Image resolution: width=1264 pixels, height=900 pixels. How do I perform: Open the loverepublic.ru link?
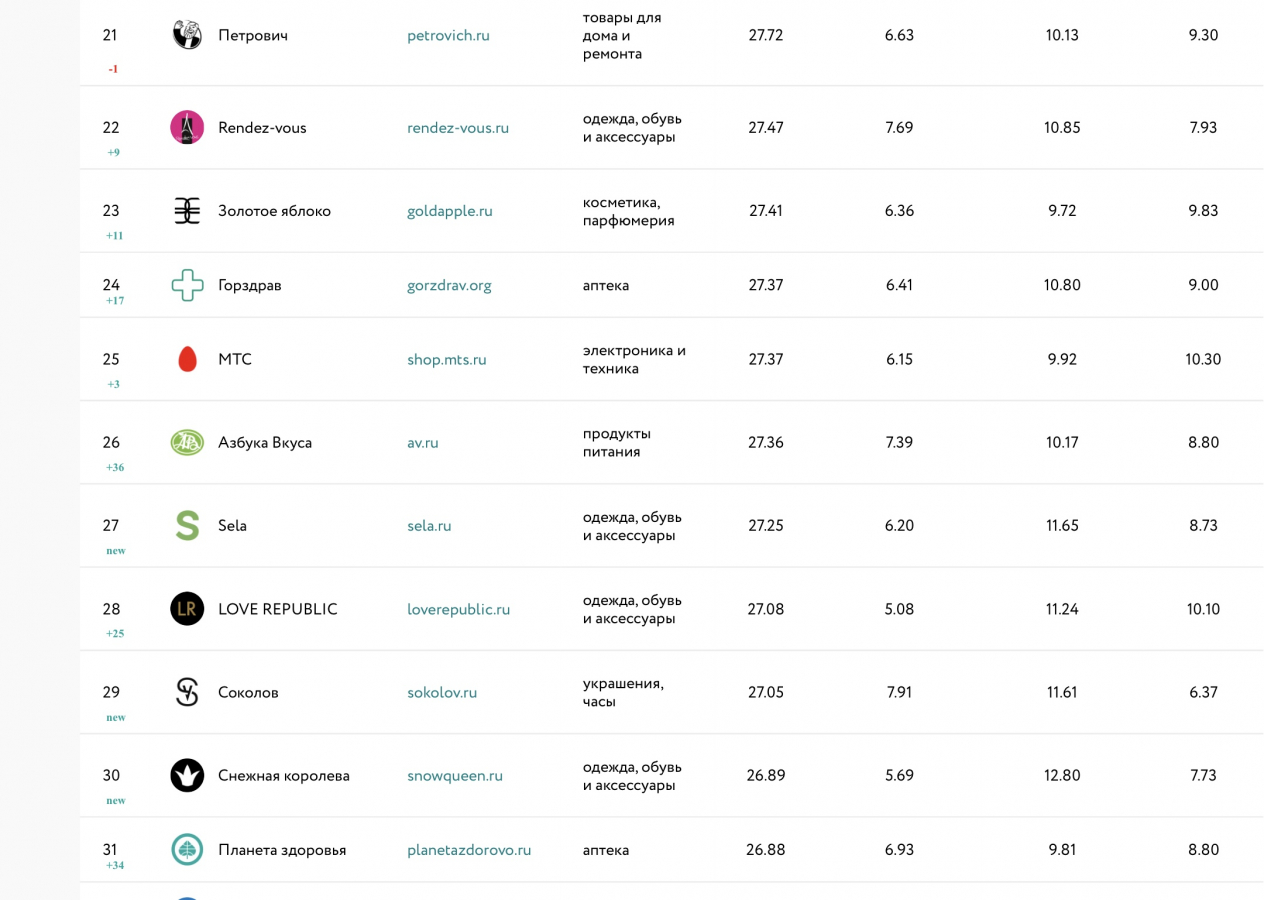458,609
